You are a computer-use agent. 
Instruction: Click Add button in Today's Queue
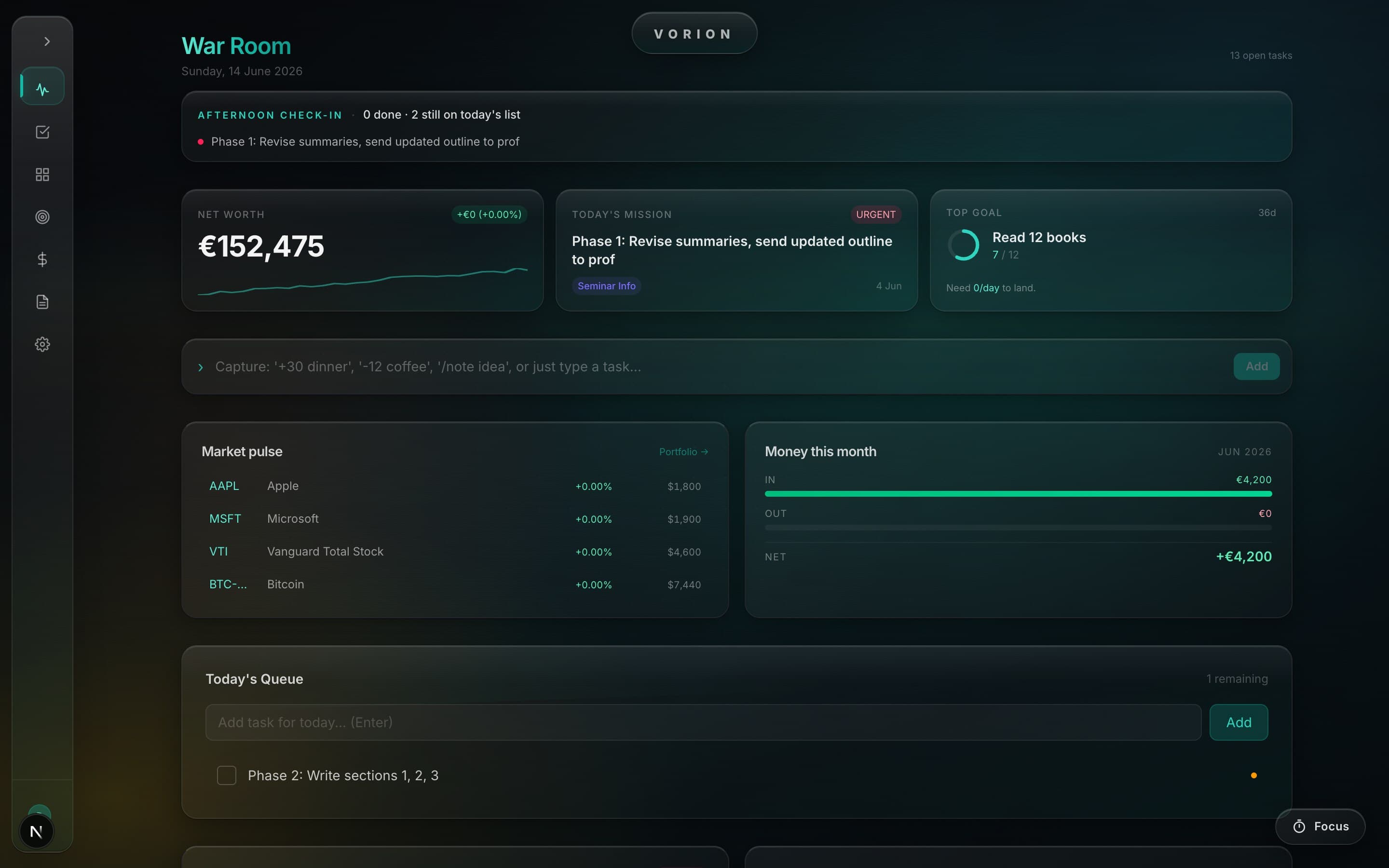click(x=1239, y=722)
